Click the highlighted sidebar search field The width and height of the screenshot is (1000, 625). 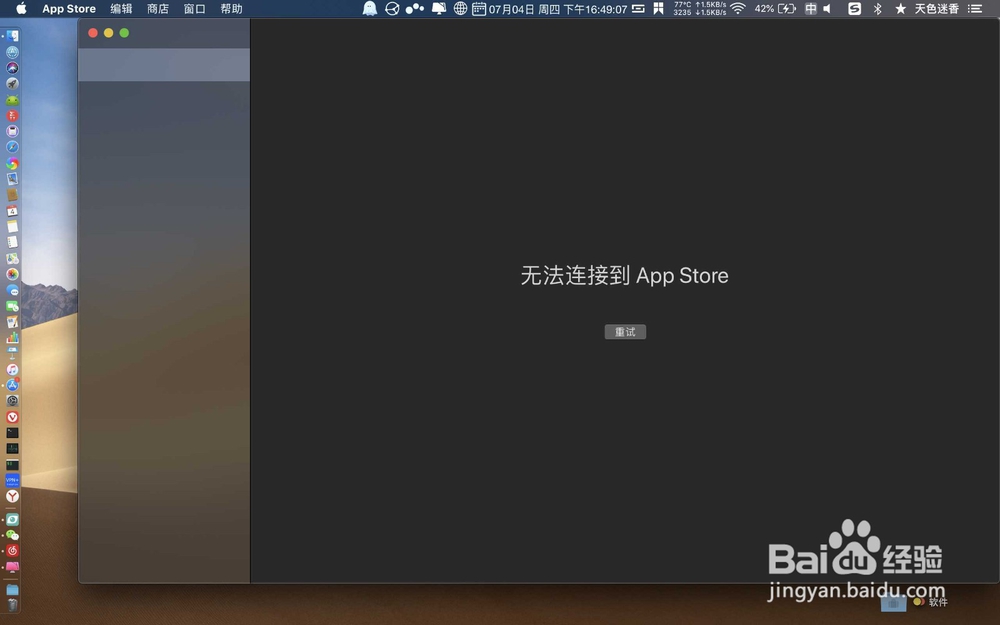(x=164, y=64)
